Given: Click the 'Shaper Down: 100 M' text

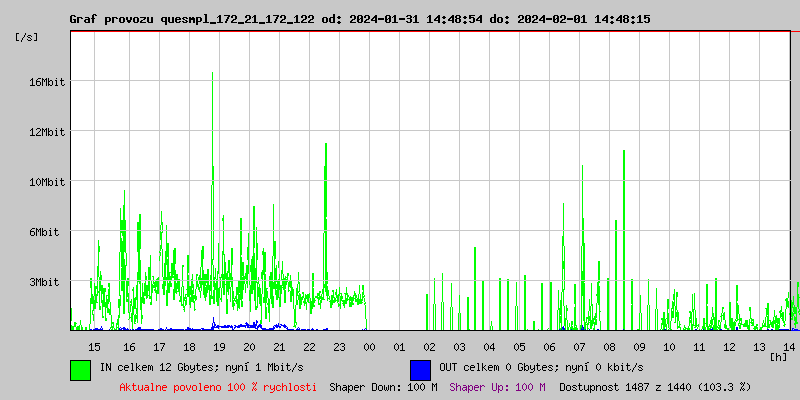Looking at the screenshot, I should [383, 387].
